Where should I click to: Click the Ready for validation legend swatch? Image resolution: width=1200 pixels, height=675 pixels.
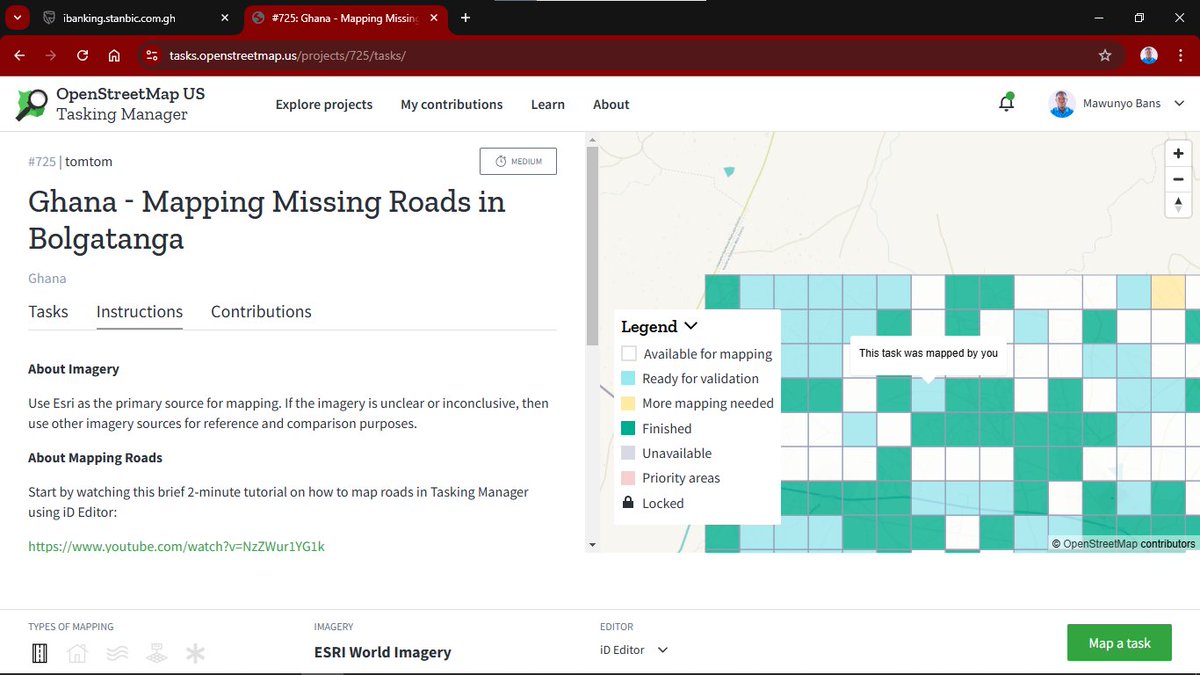629,378
